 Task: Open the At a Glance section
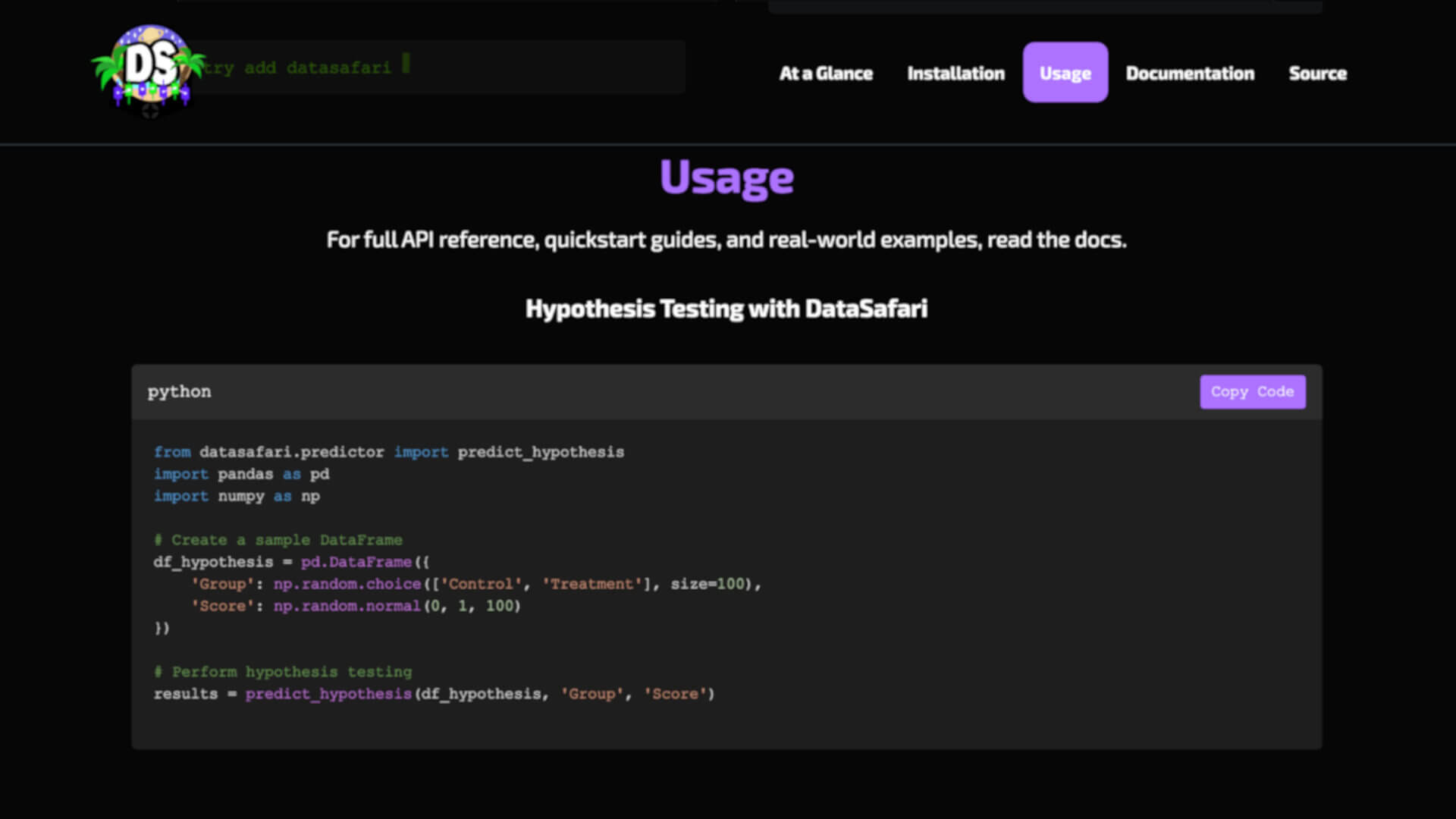[826, 74]
